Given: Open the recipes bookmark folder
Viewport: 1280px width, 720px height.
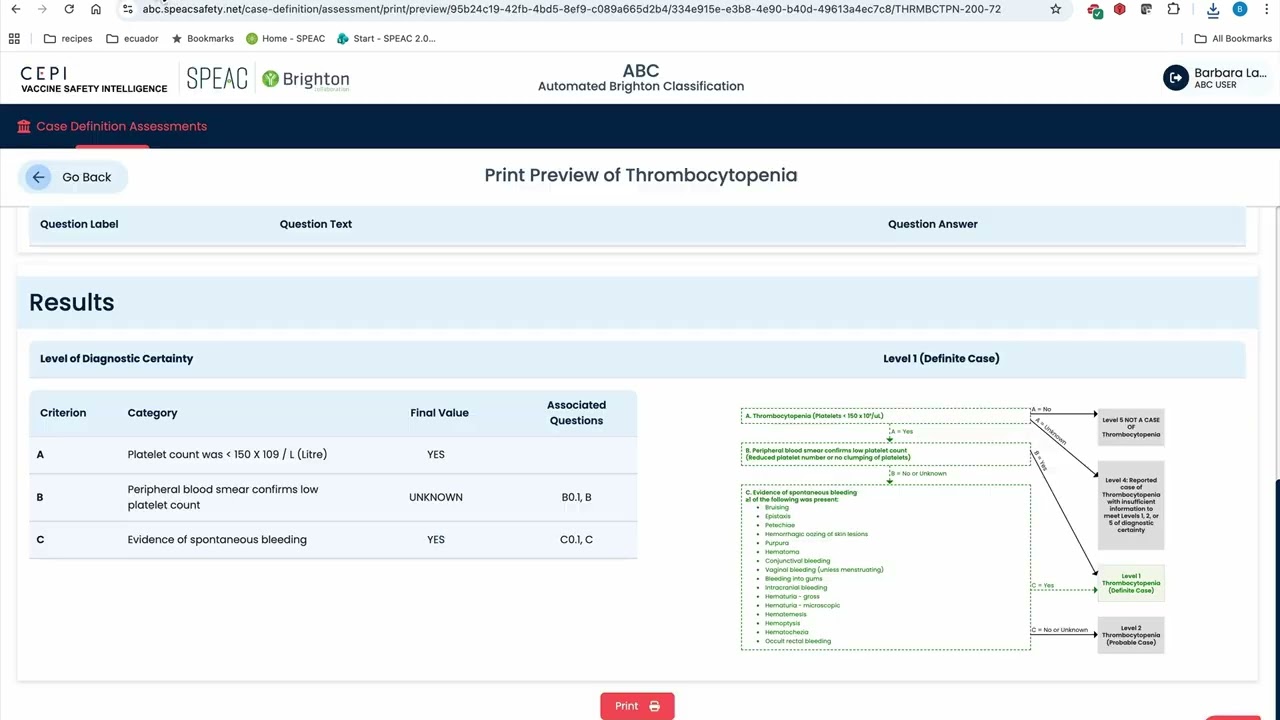Looking at the screenshot, I should click(x=68, y=39).
